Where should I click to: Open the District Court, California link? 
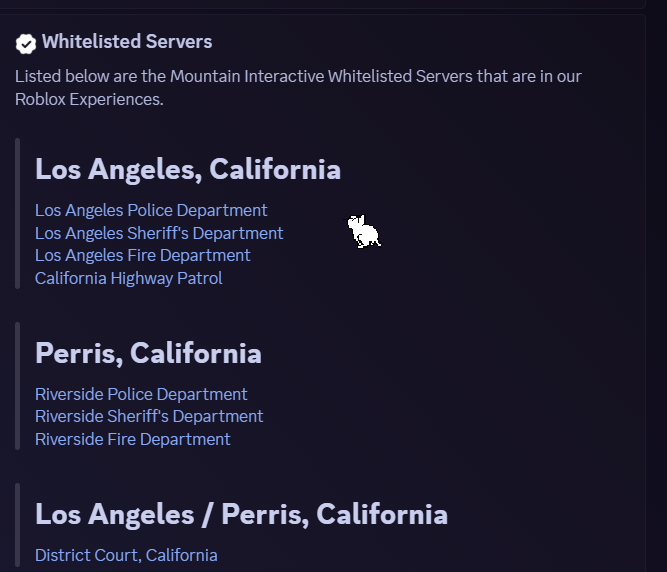[126, 555]
